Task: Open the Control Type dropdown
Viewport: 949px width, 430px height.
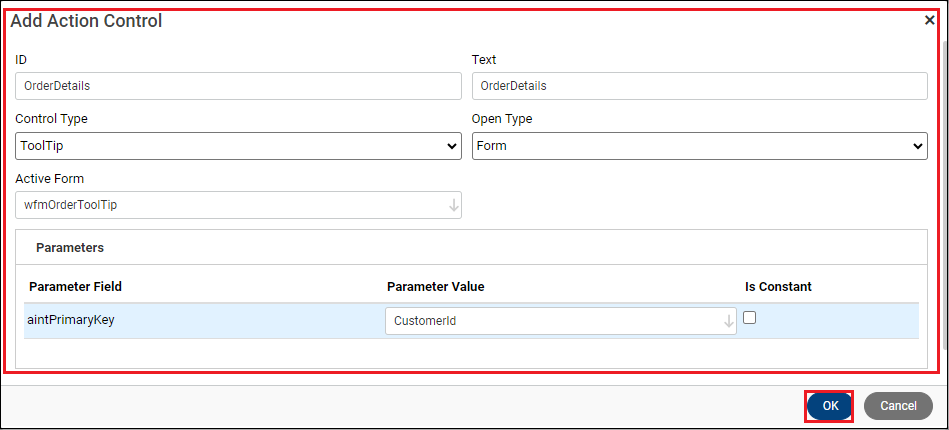Action: [238, 146]
